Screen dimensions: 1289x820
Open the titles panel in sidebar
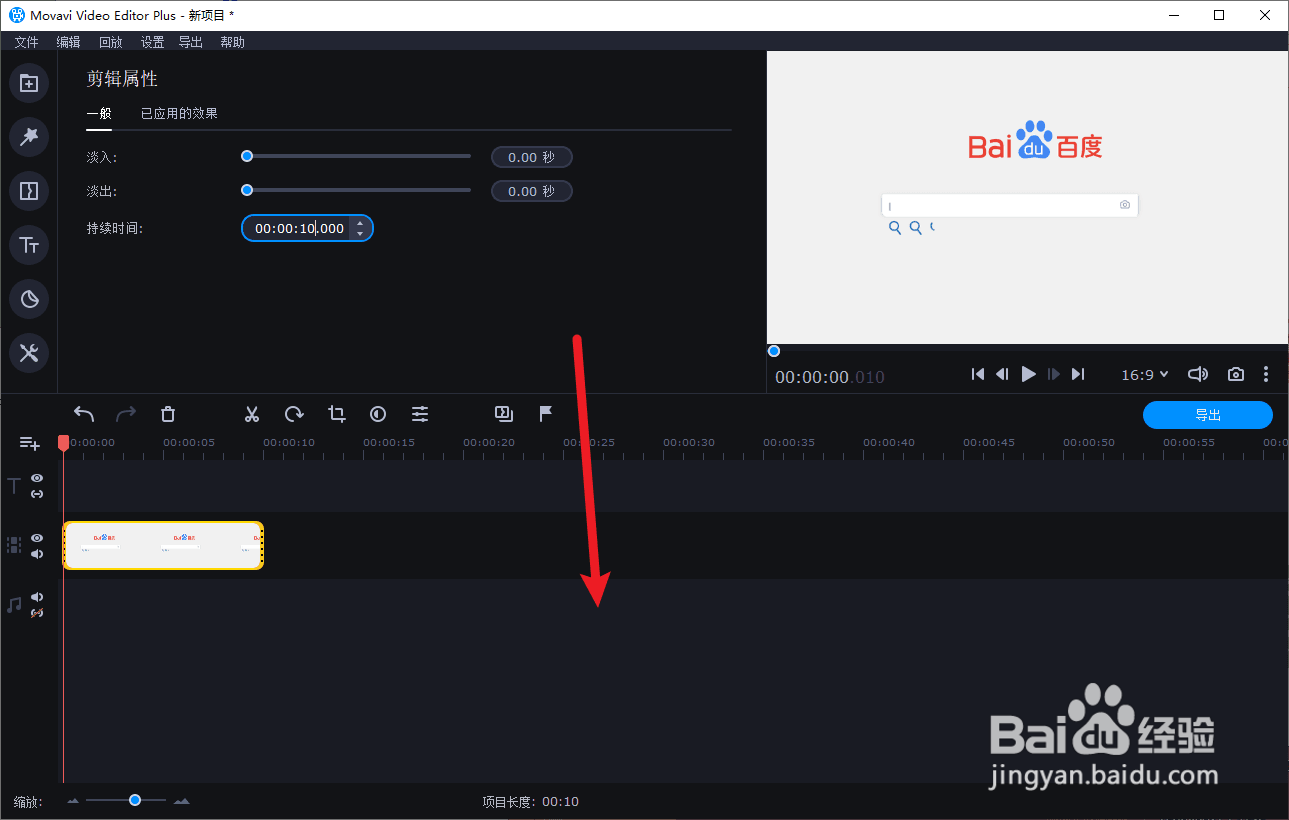point(29,245)
